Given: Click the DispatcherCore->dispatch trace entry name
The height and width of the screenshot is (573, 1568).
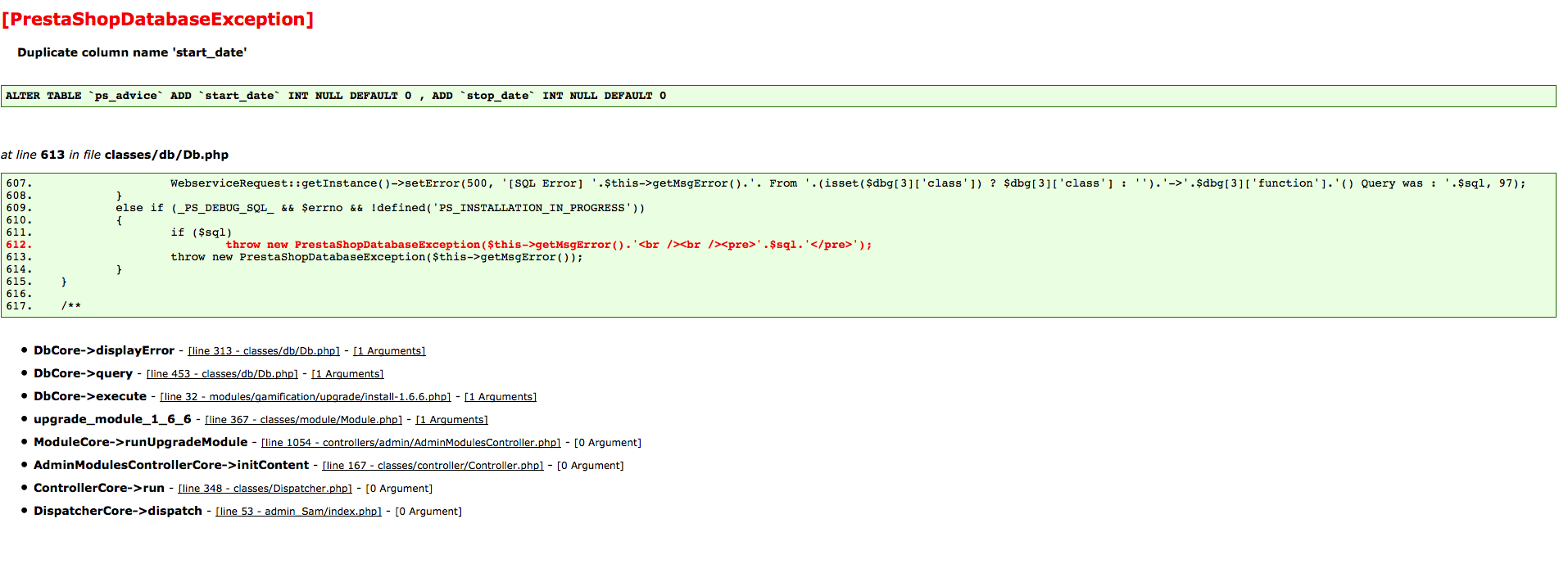Looking at the screenshot, I should (118, 511).
